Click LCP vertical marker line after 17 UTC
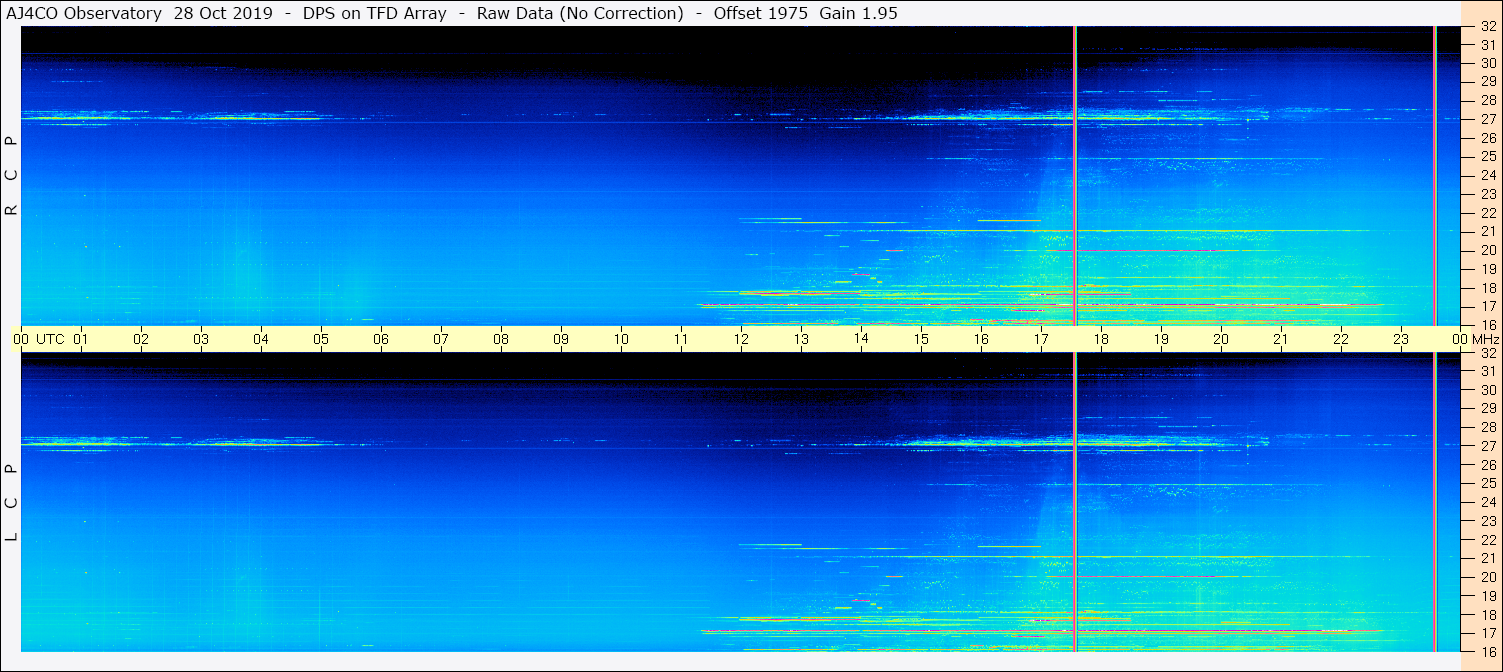Screen dimensions: 1503x672 pos(1075,502)
